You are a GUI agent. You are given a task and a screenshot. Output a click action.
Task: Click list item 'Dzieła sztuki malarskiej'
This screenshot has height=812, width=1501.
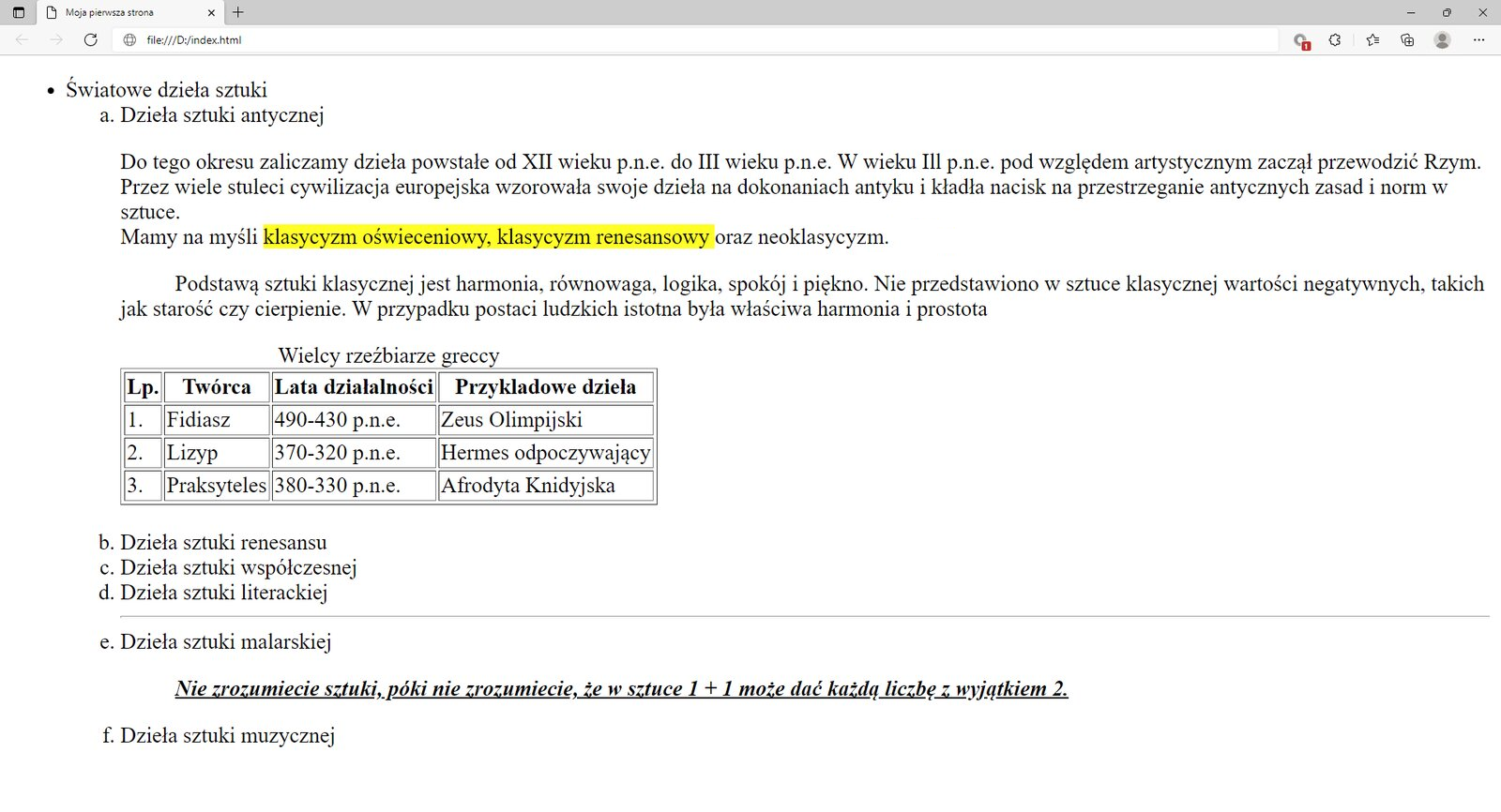point(225,642)
